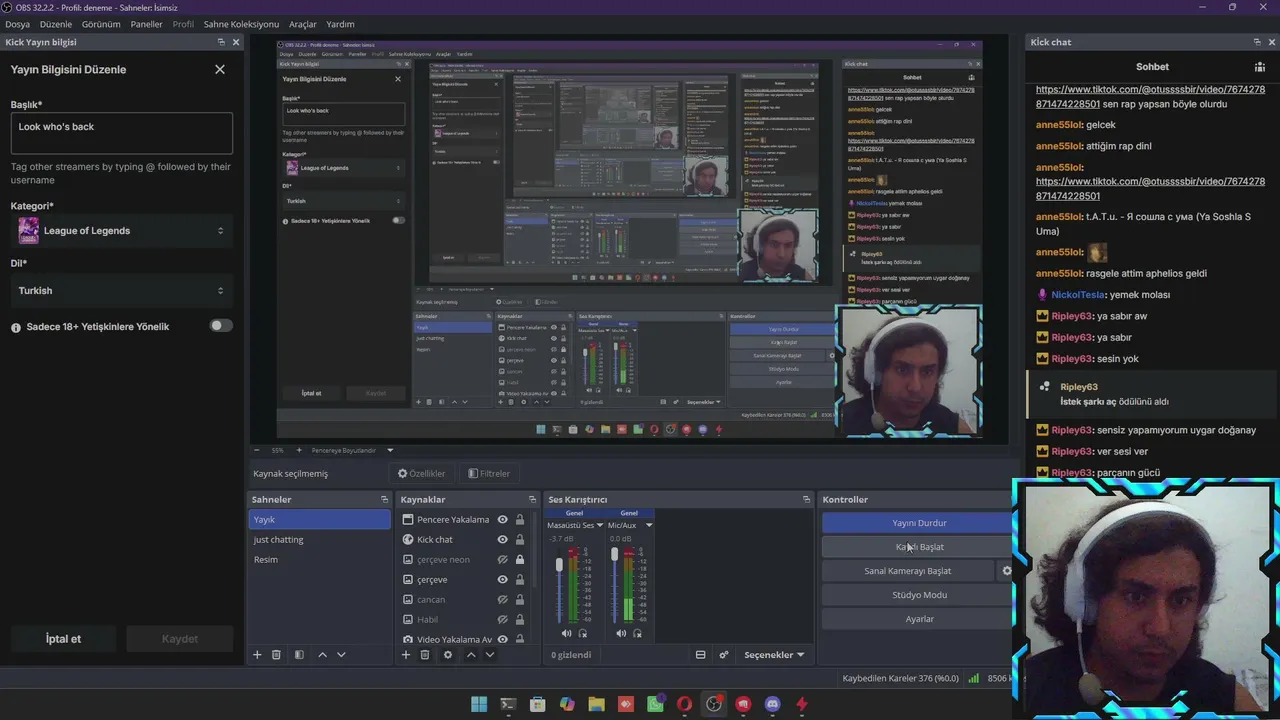Hide the Kick chat source
Image resolution: width=1280 pixels, height=720 pixels.
(x=503, y=539)
